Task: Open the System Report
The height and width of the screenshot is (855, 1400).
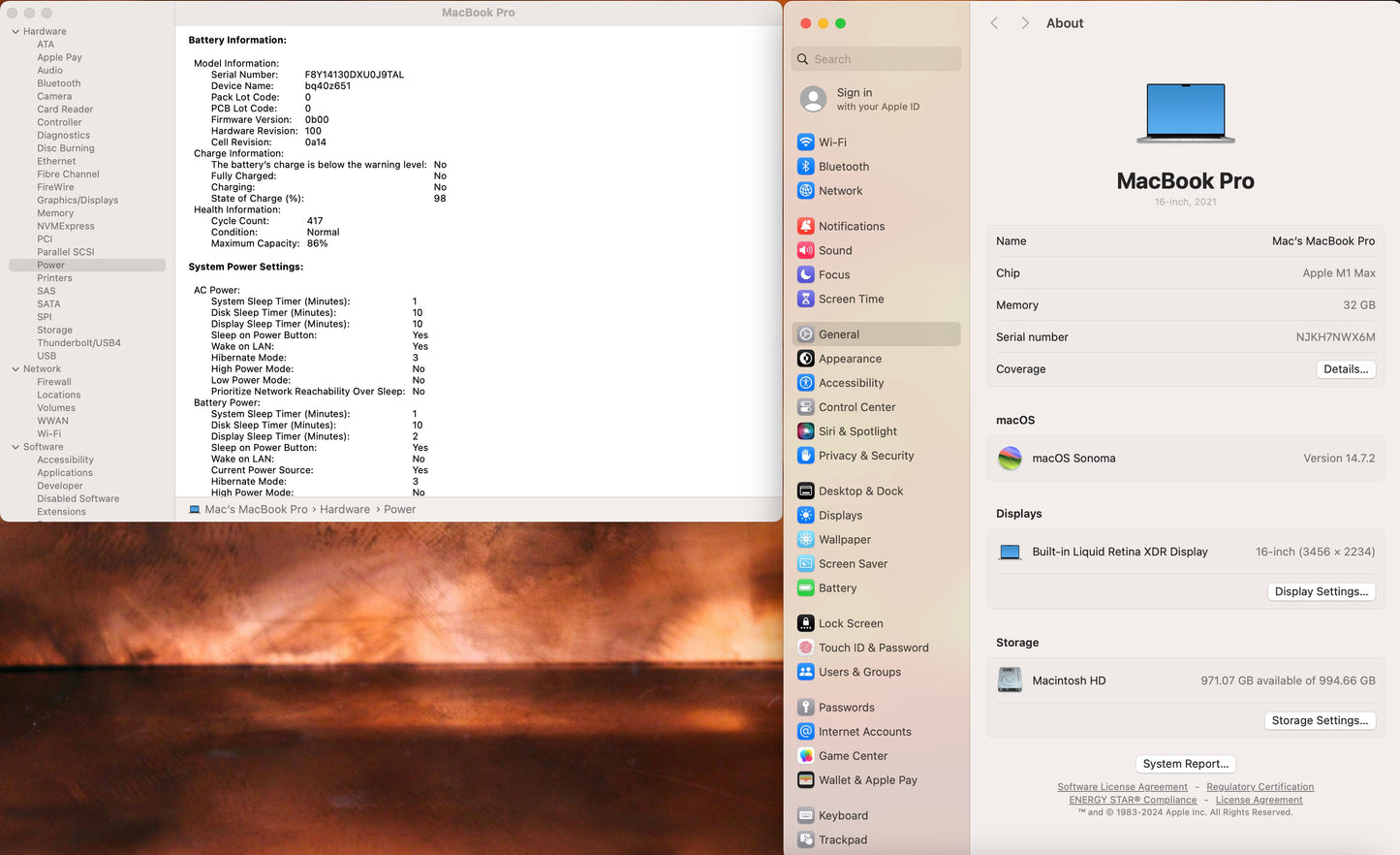Action: pos(1185,764)
